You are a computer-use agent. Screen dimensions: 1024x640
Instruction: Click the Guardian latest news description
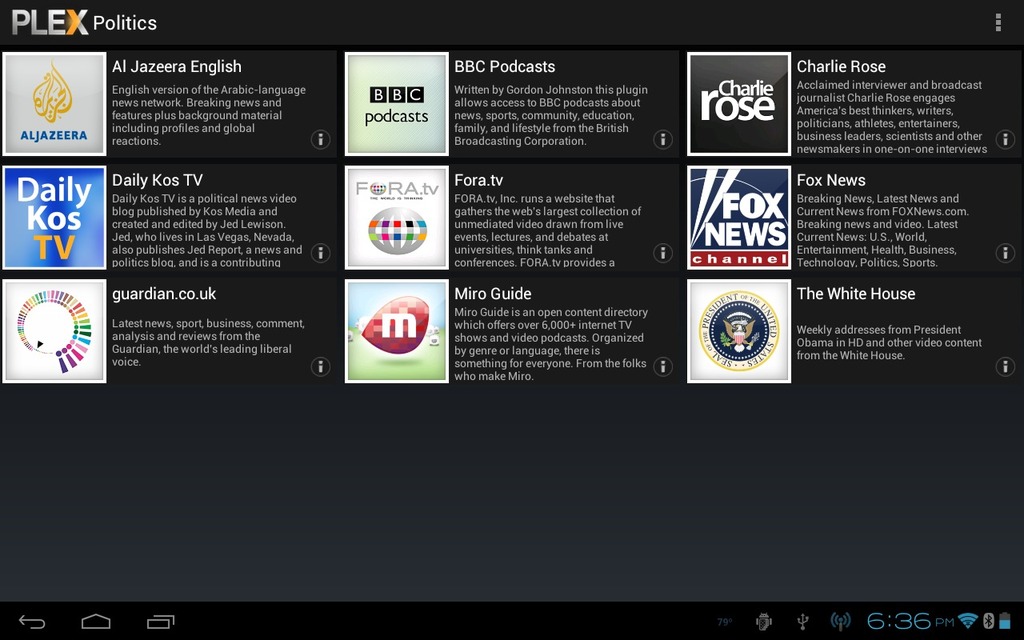[x=208, y=343]
